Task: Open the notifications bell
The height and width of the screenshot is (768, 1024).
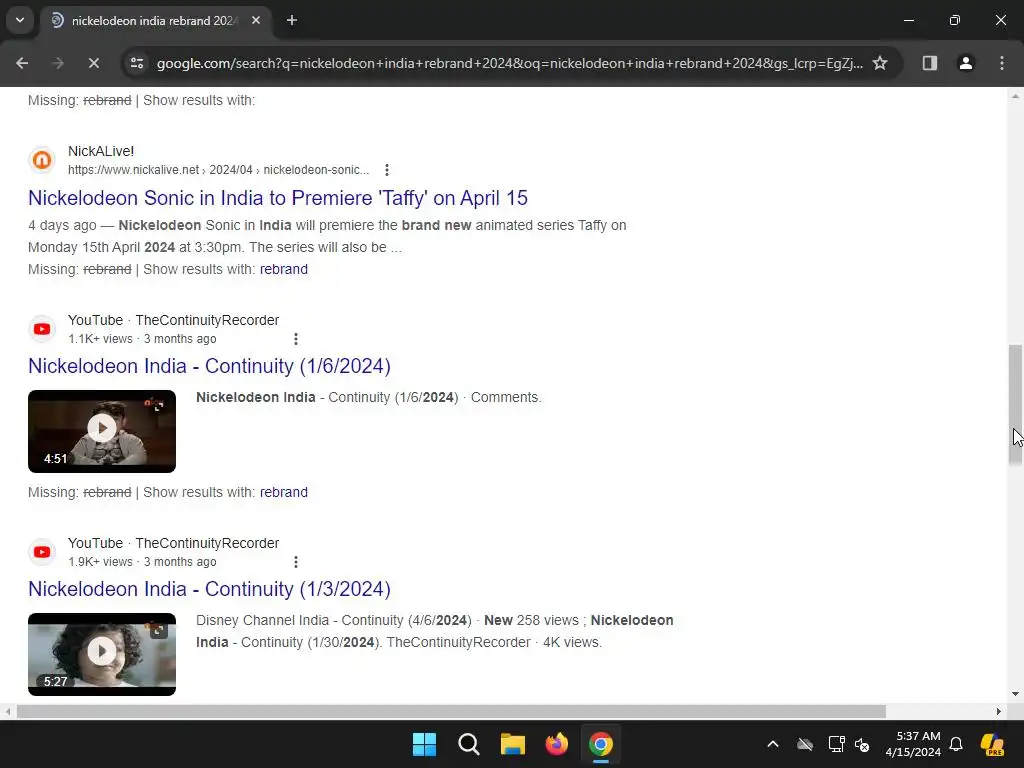Action: (956, 744)
